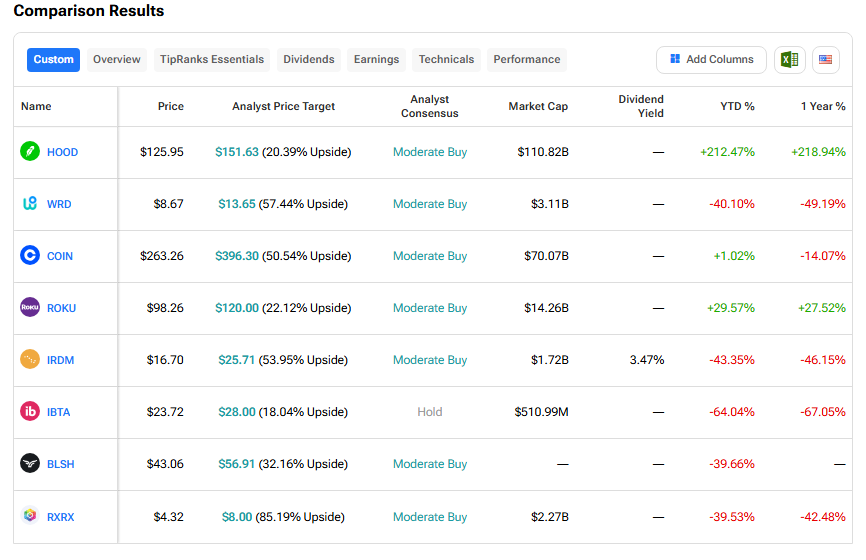The height and width of the screenshot is (560, 866).
Task: Click the IBTA Ibotta logo icon
Action: point(30,412)
